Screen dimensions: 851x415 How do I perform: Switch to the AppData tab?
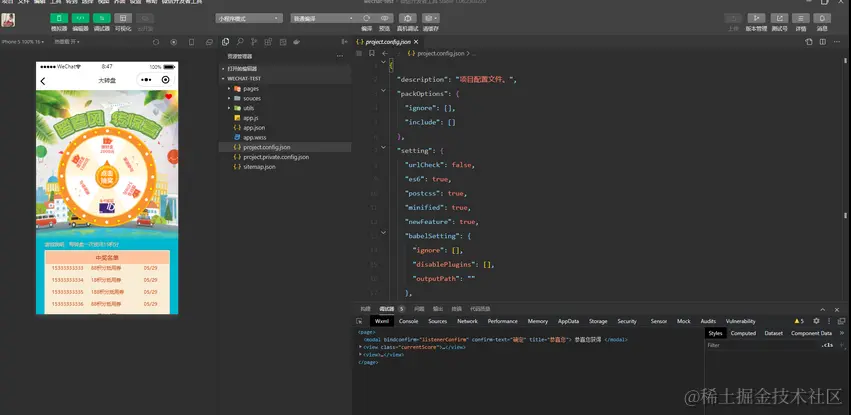pyautogui.click(x=568, y=321)
